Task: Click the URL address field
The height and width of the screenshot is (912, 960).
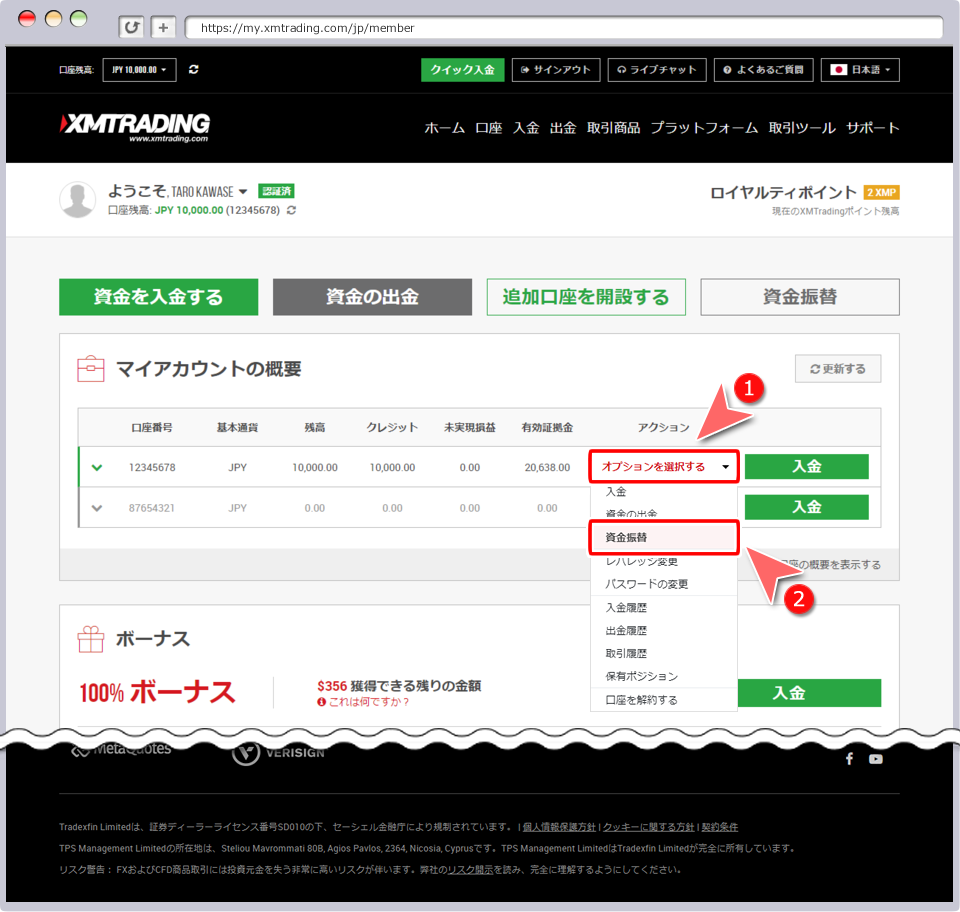Action: pos(564,28)
